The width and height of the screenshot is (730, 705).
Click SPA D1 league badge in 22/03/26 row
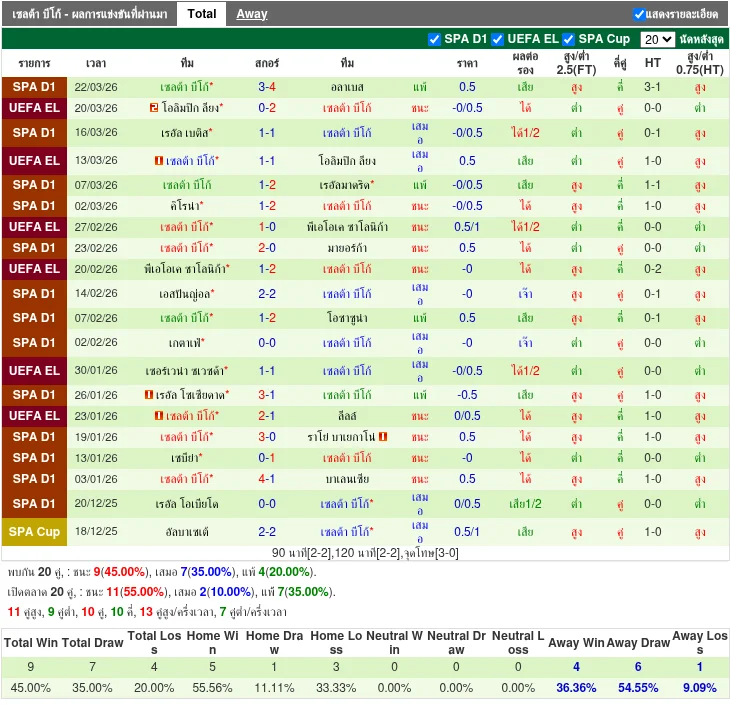point(35,87)
